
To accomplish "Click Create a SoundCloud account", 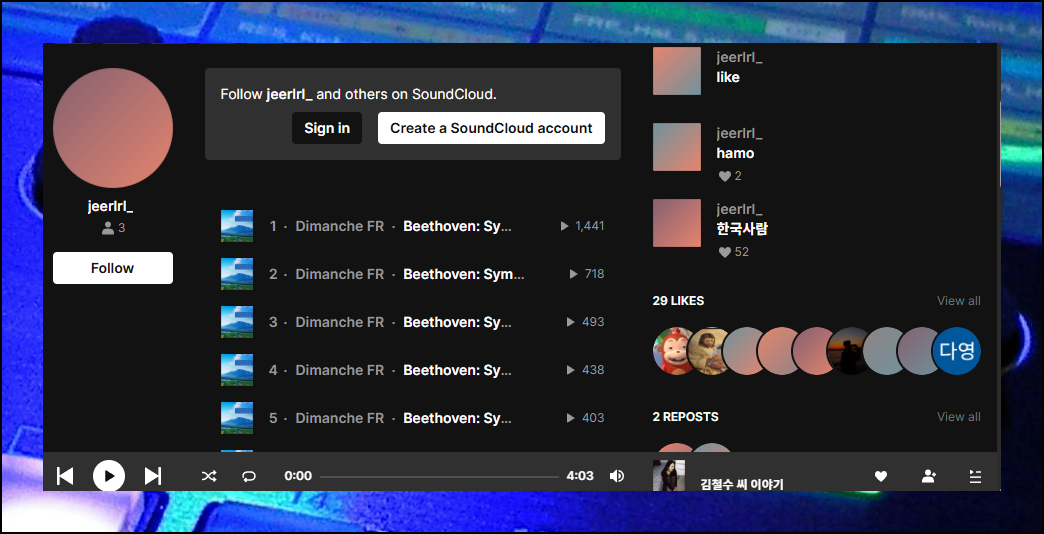I will point(491,128).
